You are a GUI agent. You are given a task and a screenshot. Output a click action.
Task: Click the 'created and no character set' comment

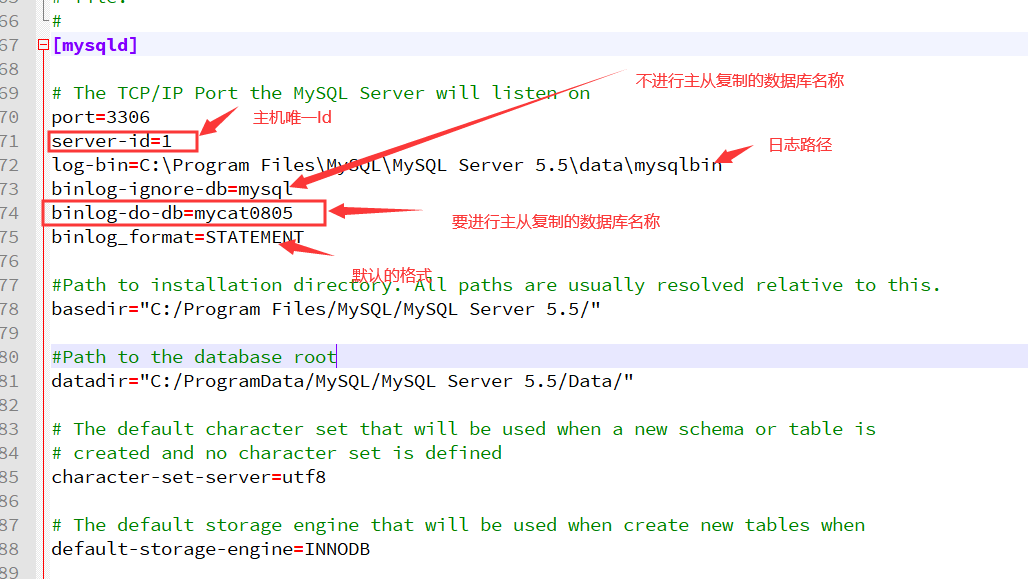[x=277, y=453]
